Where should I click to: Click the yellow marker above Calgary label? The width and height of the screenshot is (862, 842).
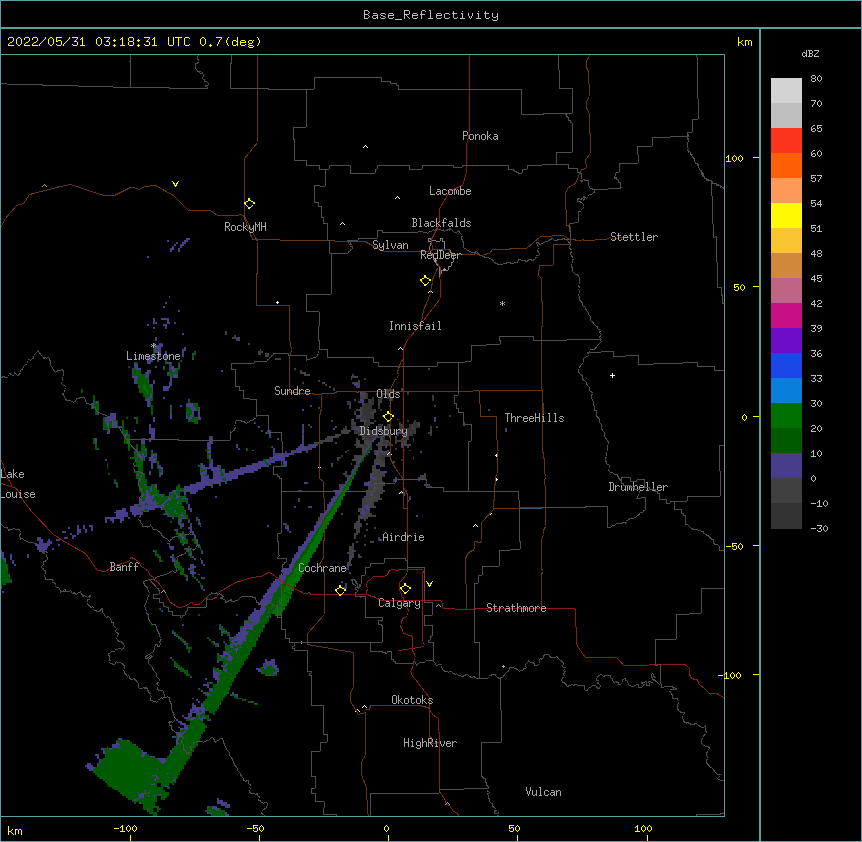[405, 589]
